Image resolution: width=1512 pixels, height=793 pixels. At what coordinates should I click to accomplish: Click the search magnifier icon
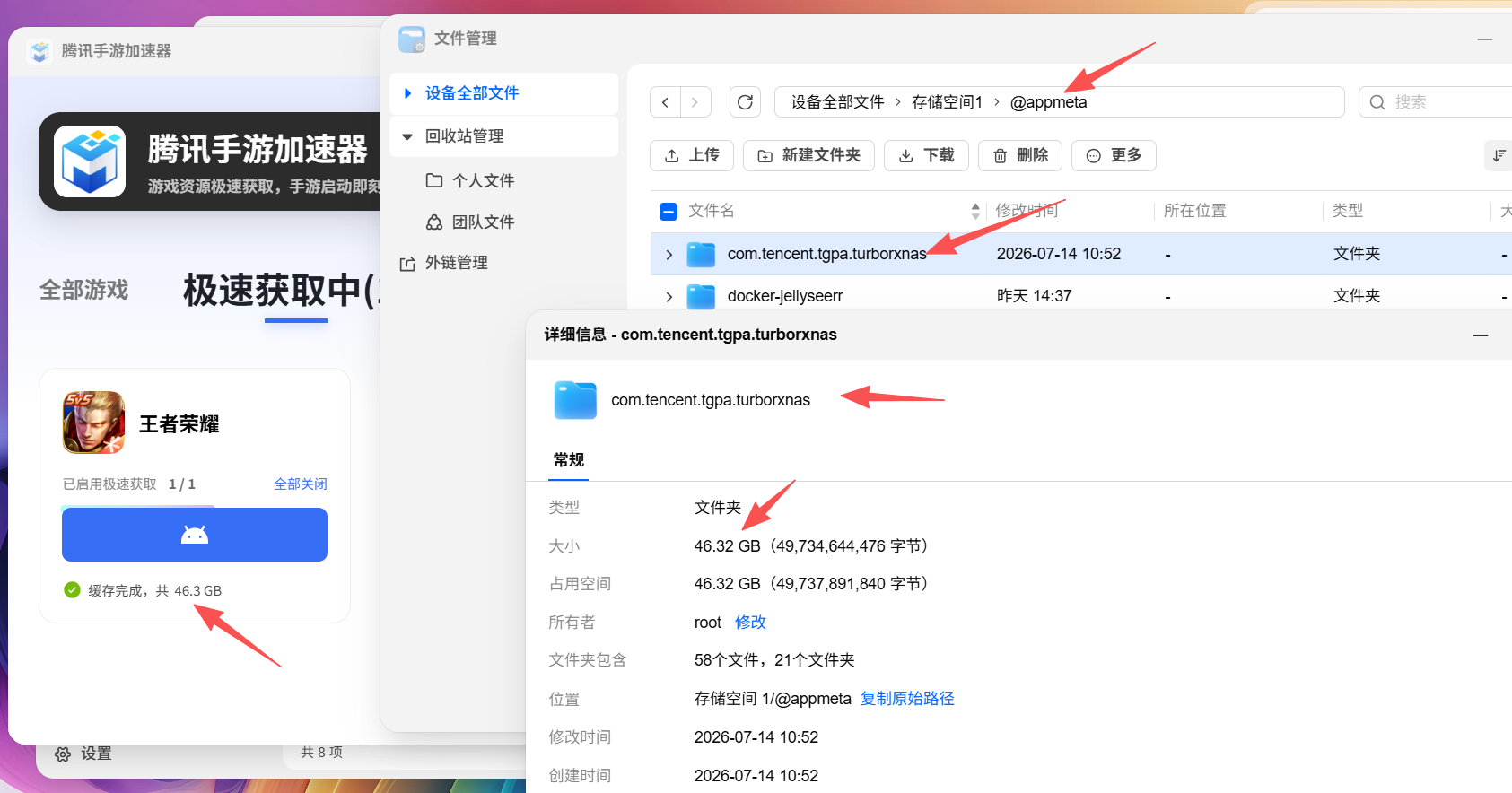pos(1377,102)
